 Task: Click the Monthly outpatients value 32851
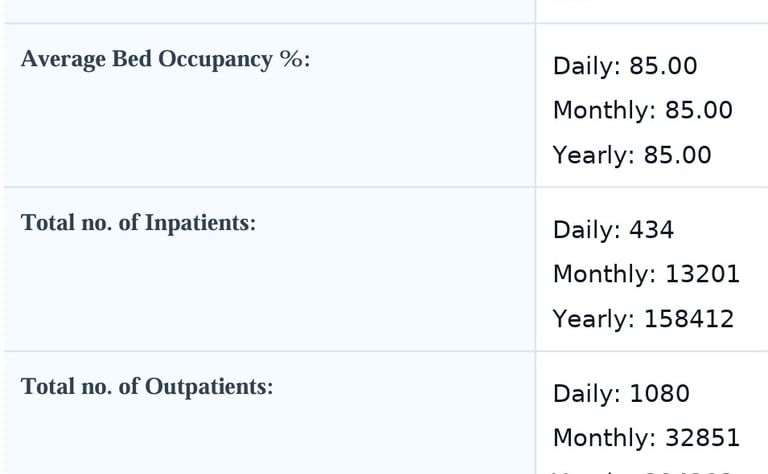pyautogui.click(x=646, y=438)
